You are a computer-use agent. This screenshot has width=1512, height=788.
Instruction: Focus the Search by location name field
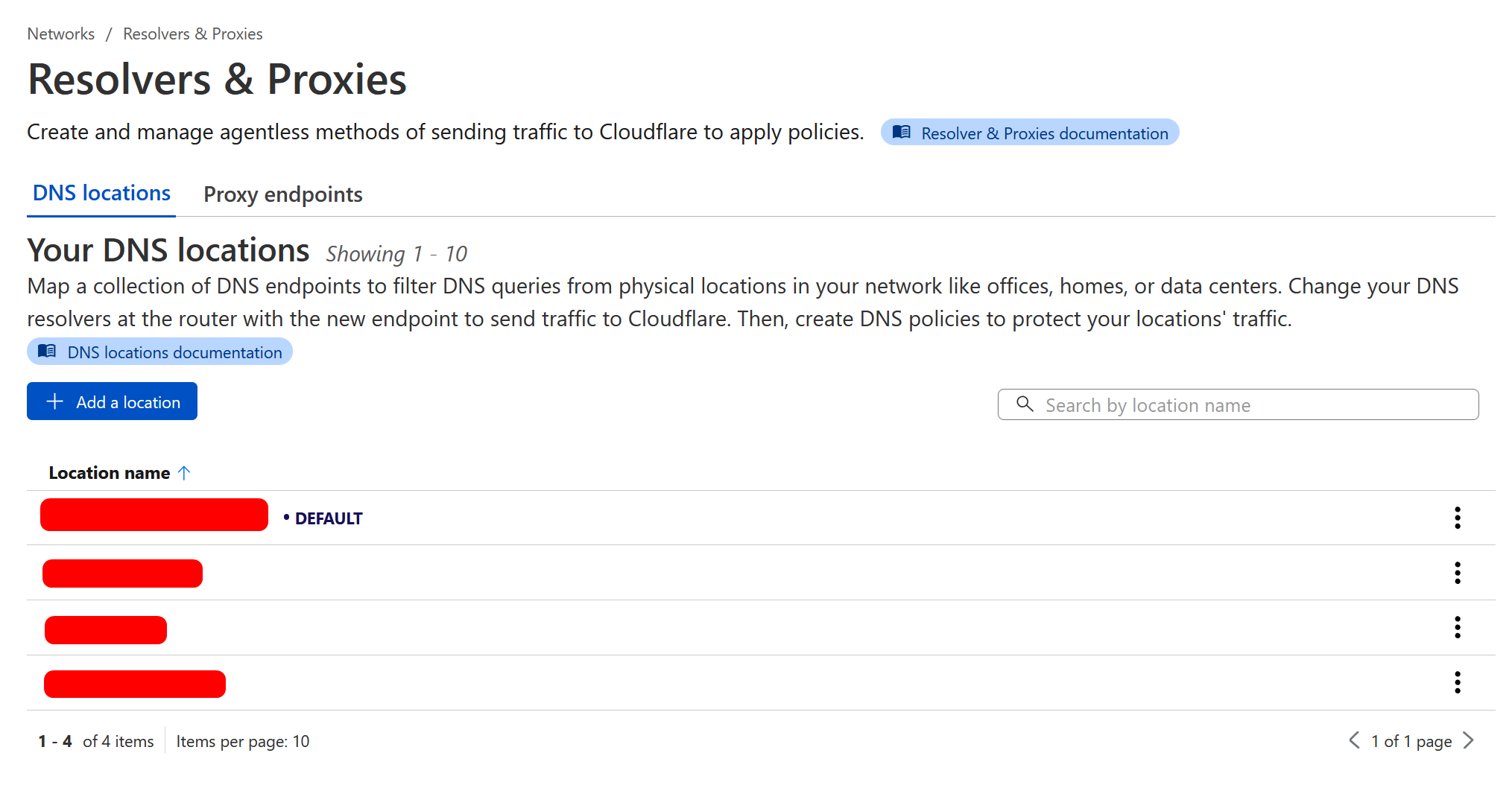1252,405
